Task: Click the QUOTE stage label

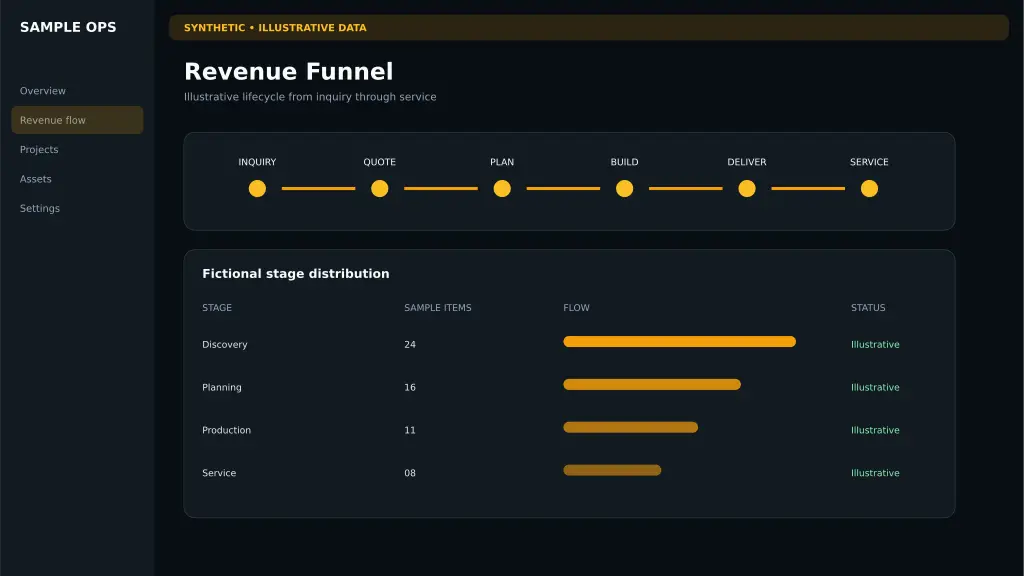Action: pyautogui.click(x=379, y=162)
